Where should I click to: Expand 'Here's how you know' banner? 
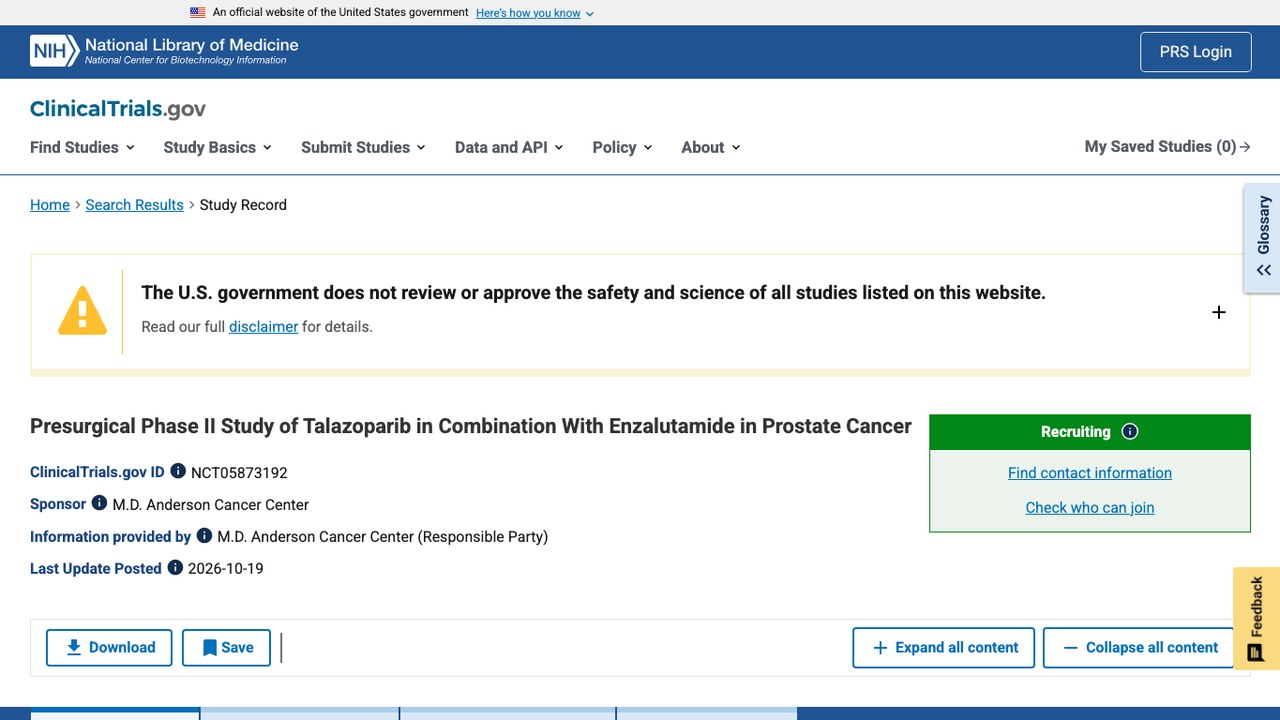(x=535, y=13)
